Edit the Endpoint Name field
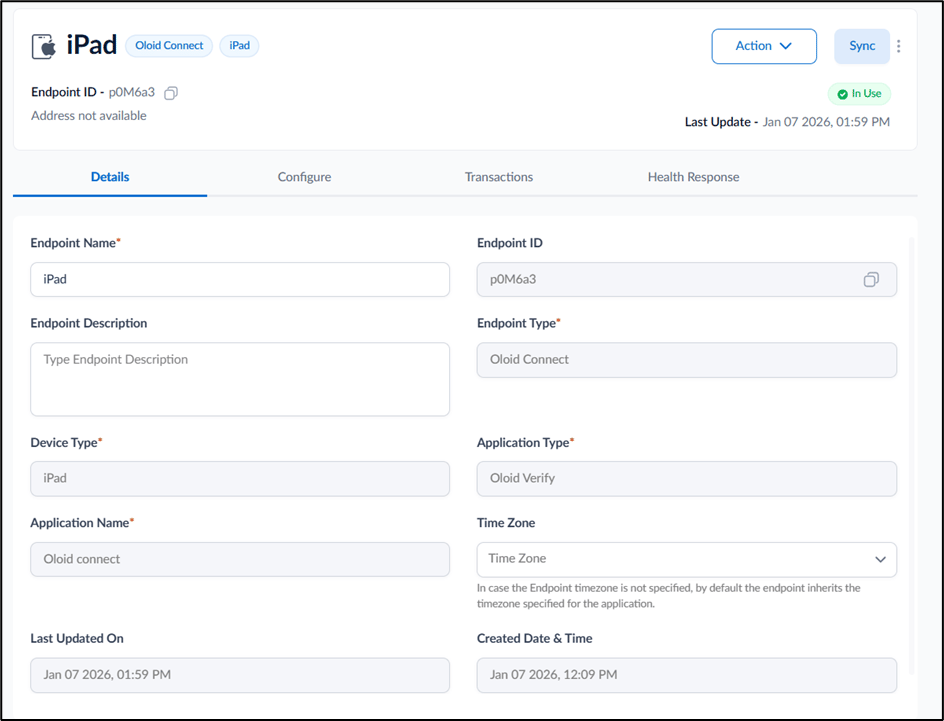 [240, 279]
